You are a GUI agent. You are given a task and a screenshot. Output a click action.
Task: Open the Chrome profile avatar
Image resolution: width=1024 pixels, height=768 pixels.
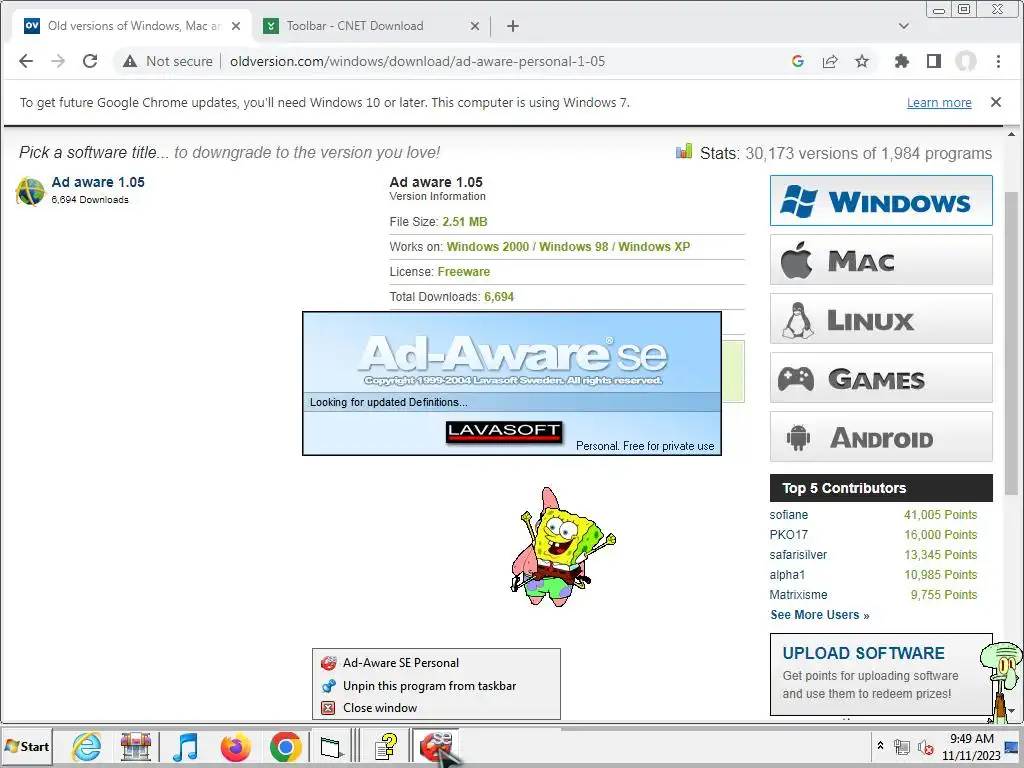click(966, 61)
